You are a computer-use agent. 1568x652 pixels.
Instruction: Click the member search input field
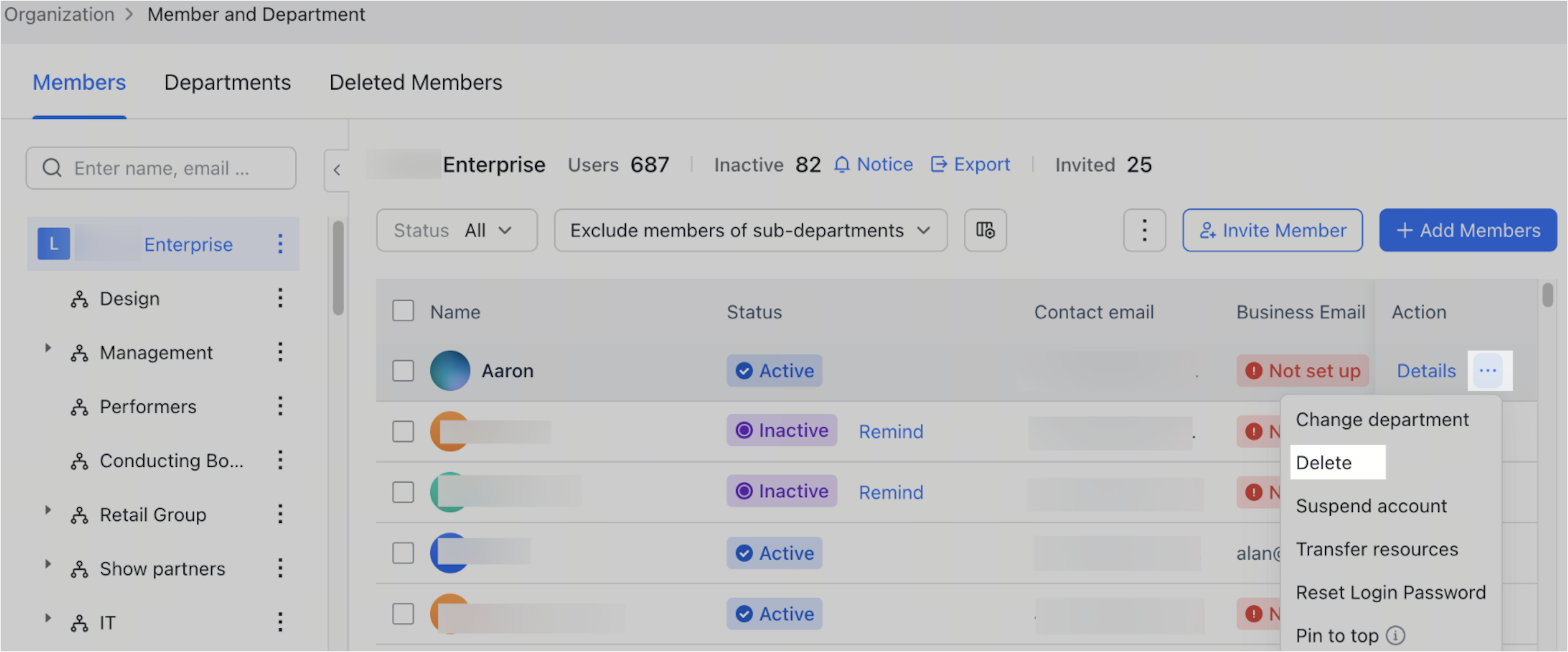[162, 168]
